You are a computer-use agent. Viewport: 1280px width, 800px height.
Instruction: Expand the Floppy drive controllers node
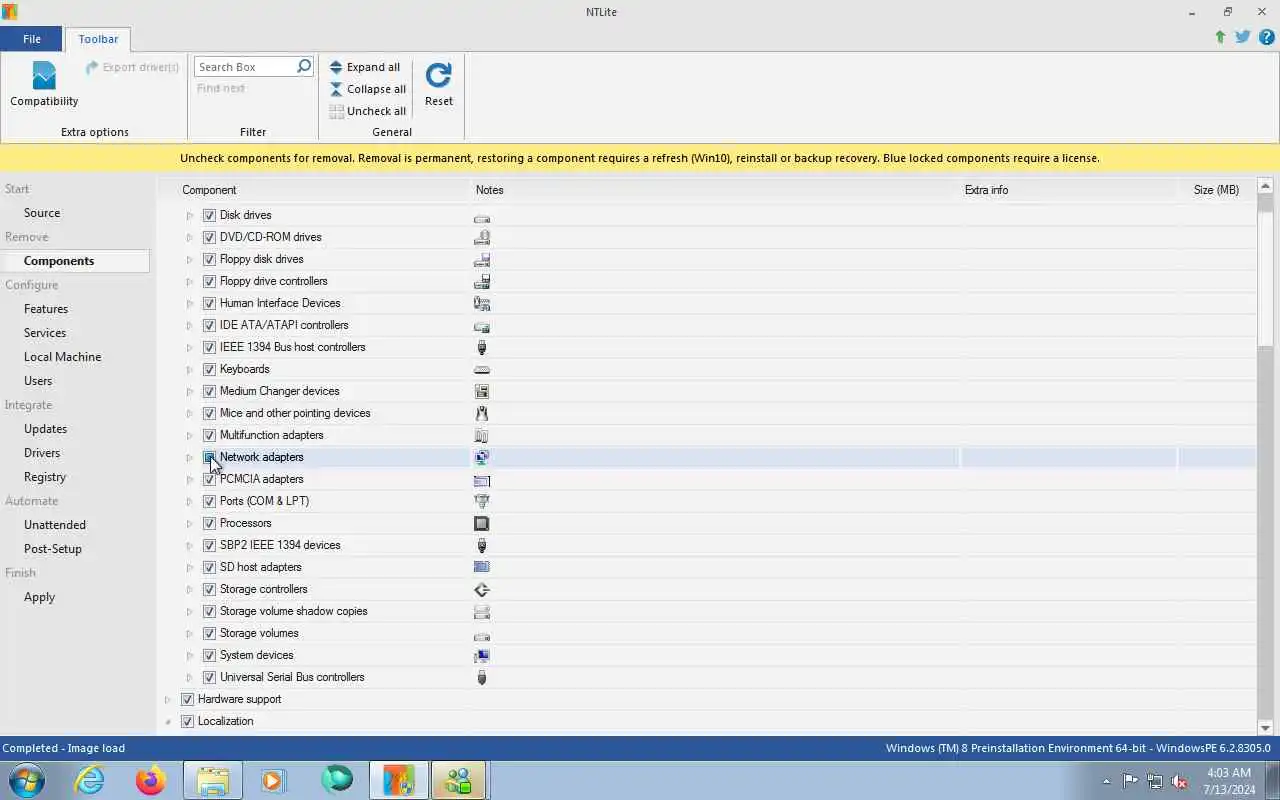(190, 281)
